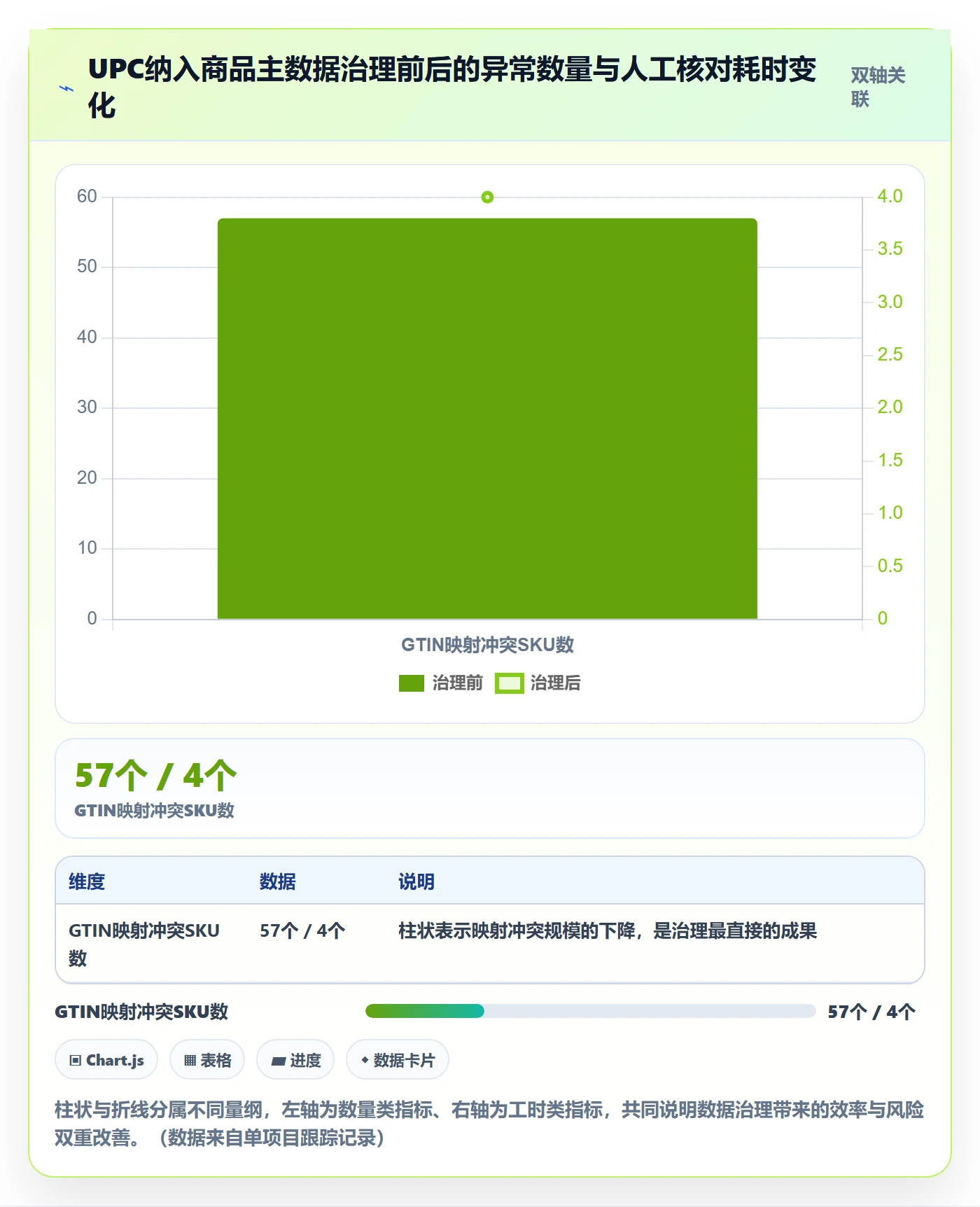This screenshot has width=980, height=1207.
Task: Toggle the 治理后 legend swatch
Action: 510,683
